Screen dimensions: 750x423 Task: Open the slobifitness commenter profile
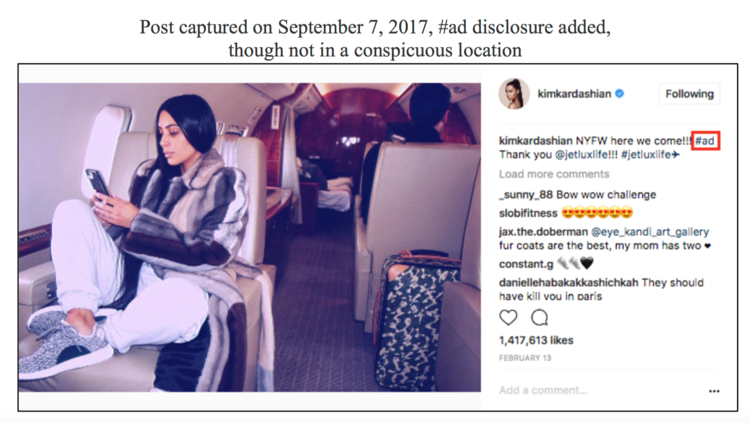pyautogui.click(x=528, y=213)
